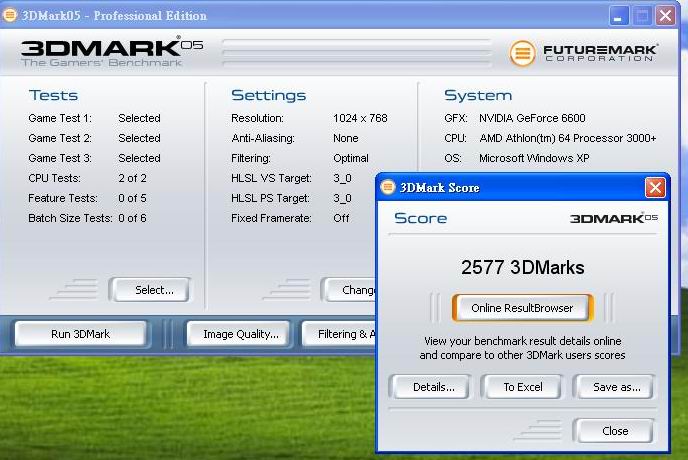Screen dimensions: 688x460
Task: Click the Tests section heading
Action: (53, 95)
